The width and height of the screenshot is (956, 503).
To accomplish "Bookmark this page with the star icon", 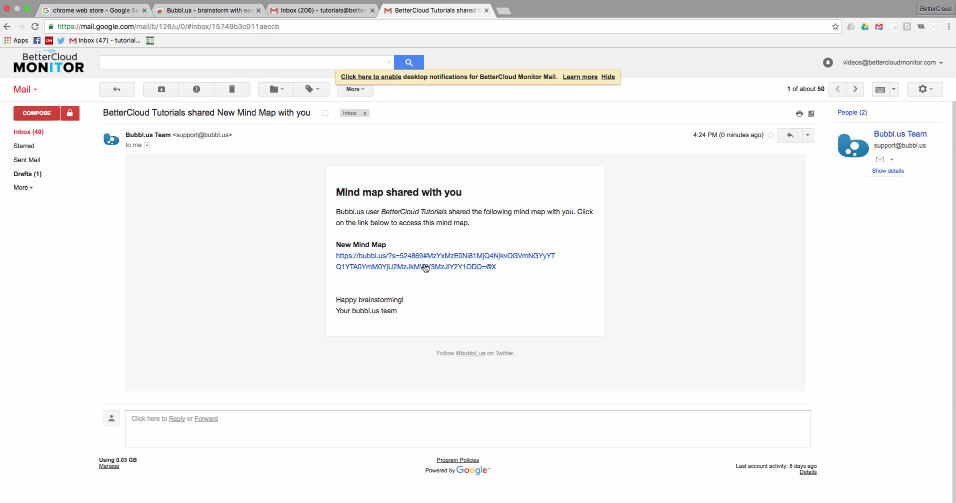I will click(x=835, y=26).
